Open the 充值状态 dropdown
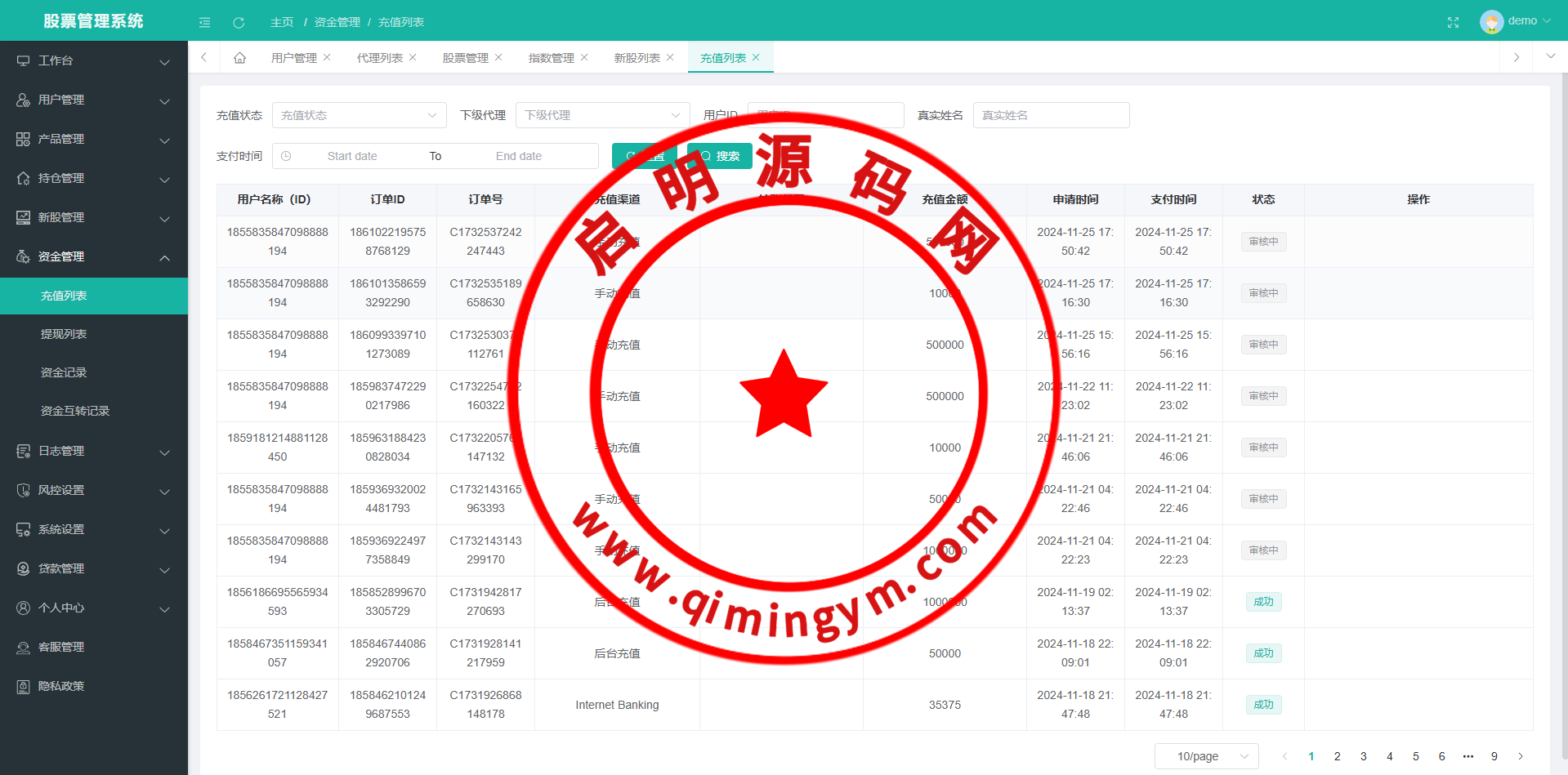1568x775 pixels. [x=359, y=115]
